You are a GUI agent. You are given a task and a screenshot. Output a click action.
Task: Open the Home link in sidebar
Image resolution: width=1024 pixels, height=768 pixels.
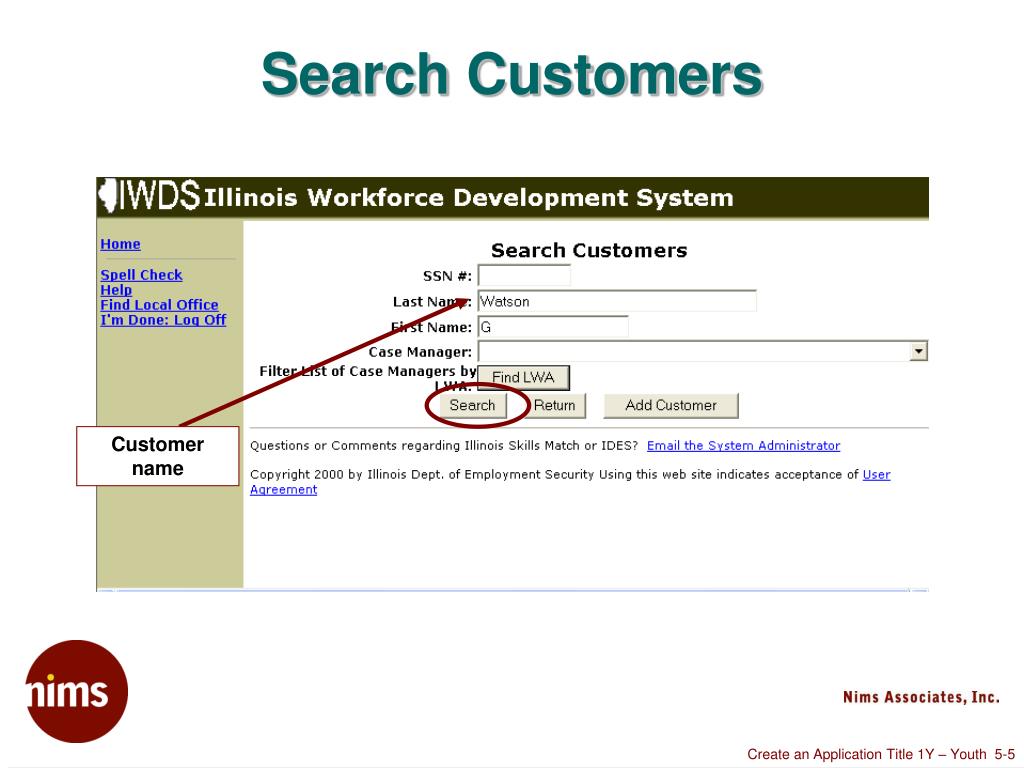120,244
